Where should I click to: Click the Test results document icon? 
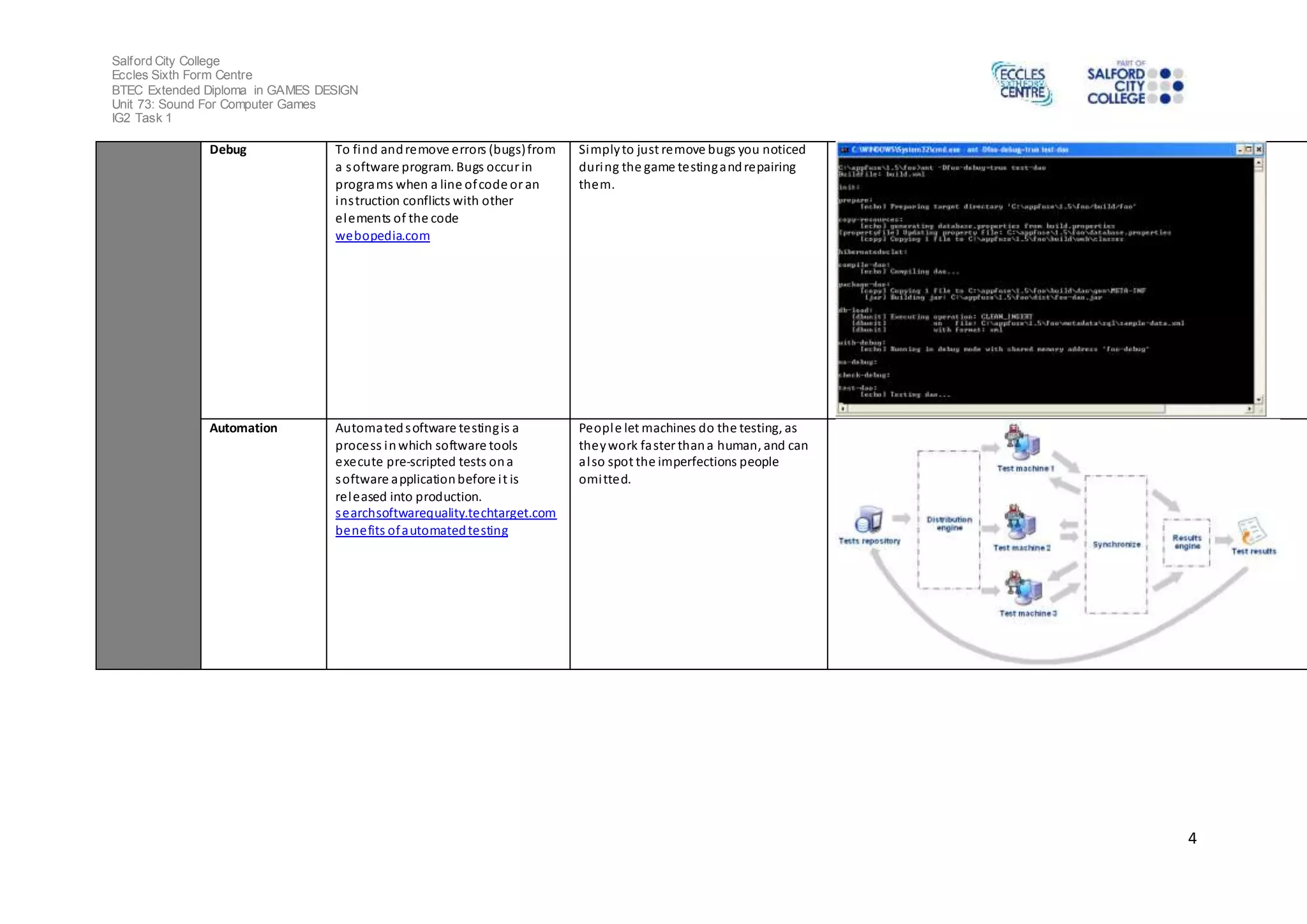(x=1251, y=531)
